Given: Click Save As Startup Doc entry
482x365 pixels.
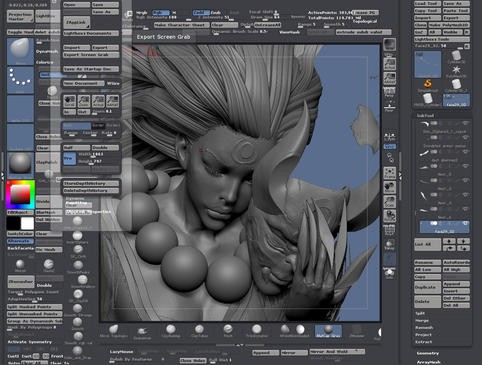Looking at the screenshot, I should pyautogui.click(x=91, y=69).
